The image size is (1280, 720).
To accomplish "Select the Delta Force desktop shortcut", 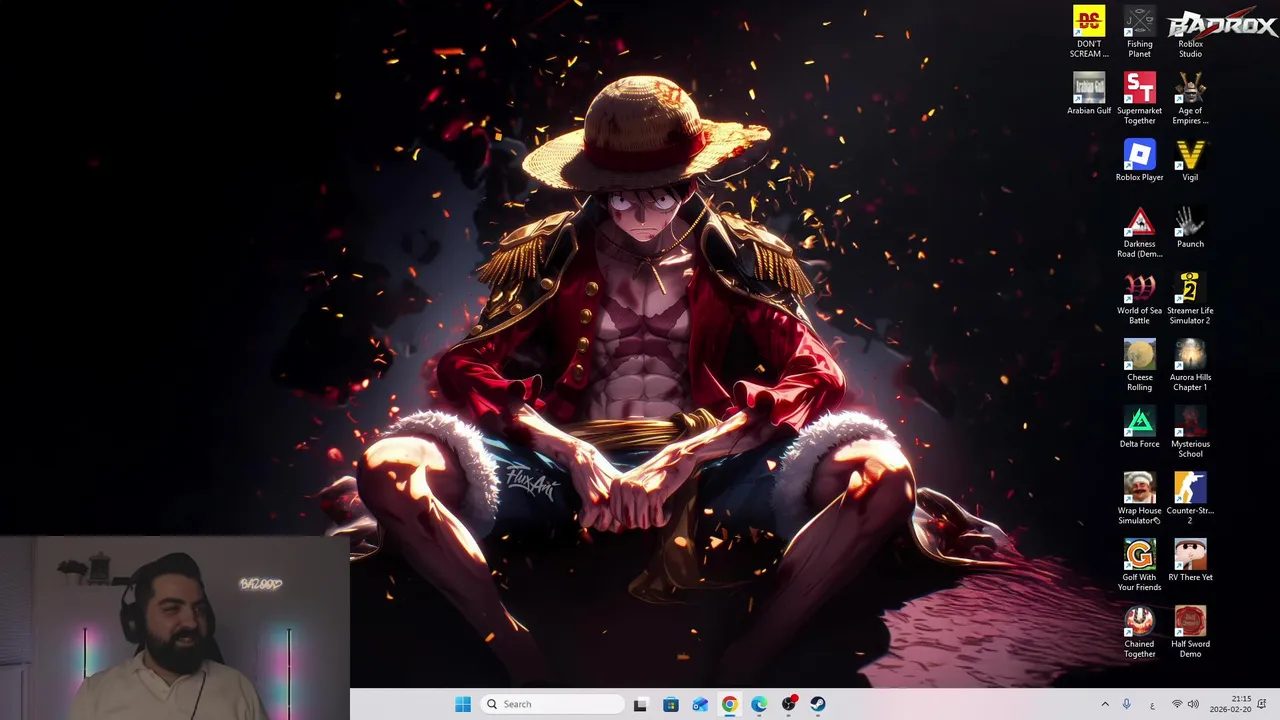I will (x=1139, y=428).
